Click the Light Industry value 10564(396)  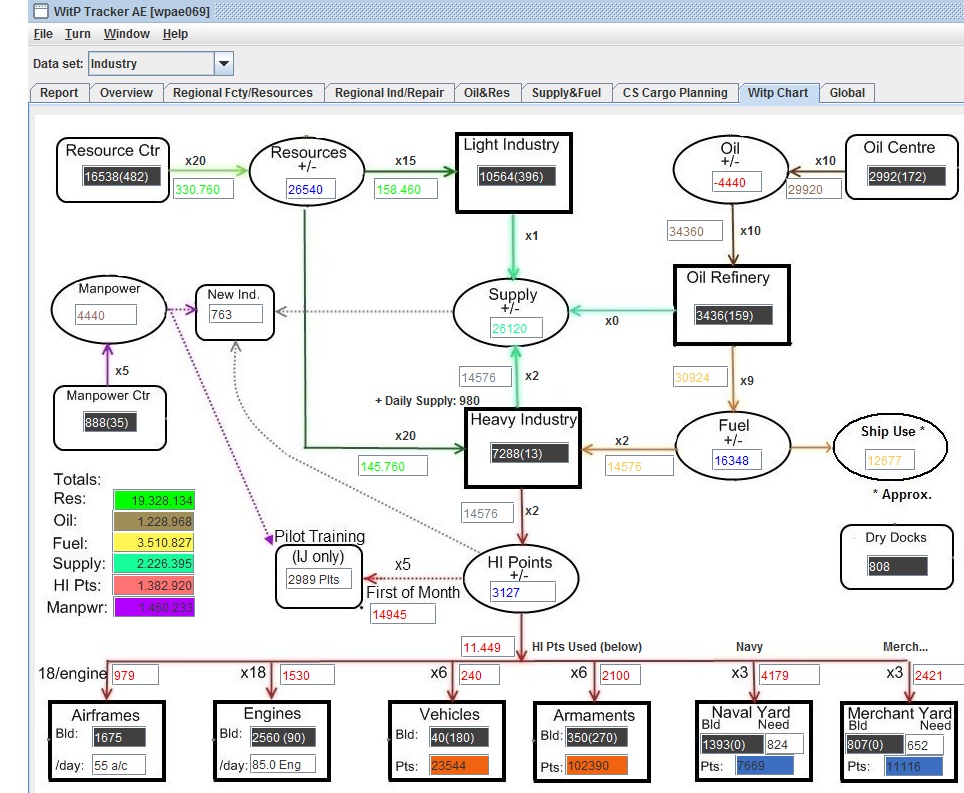[516, 176]
